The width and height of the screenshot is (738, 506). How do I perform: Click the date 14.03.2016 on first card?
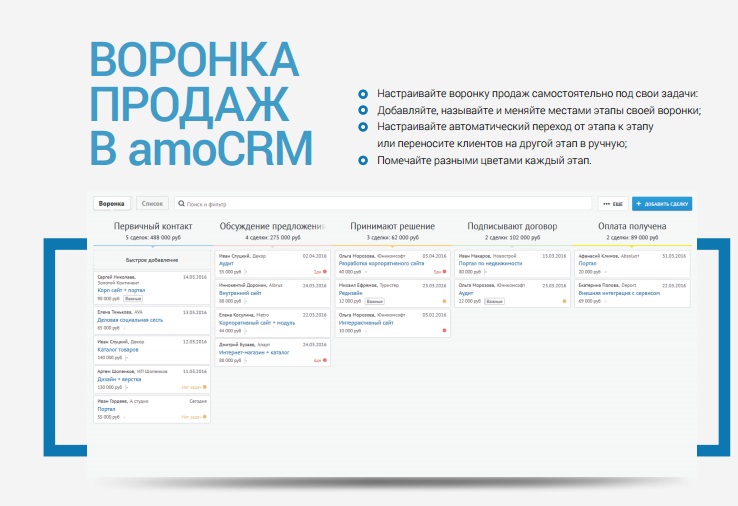pos(194,277)
